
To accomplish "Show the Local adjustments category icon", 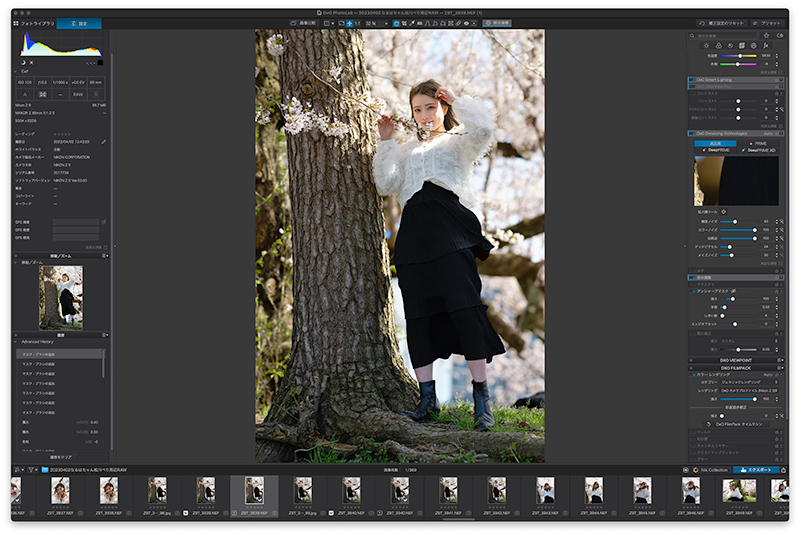I will tap(754, 45).
